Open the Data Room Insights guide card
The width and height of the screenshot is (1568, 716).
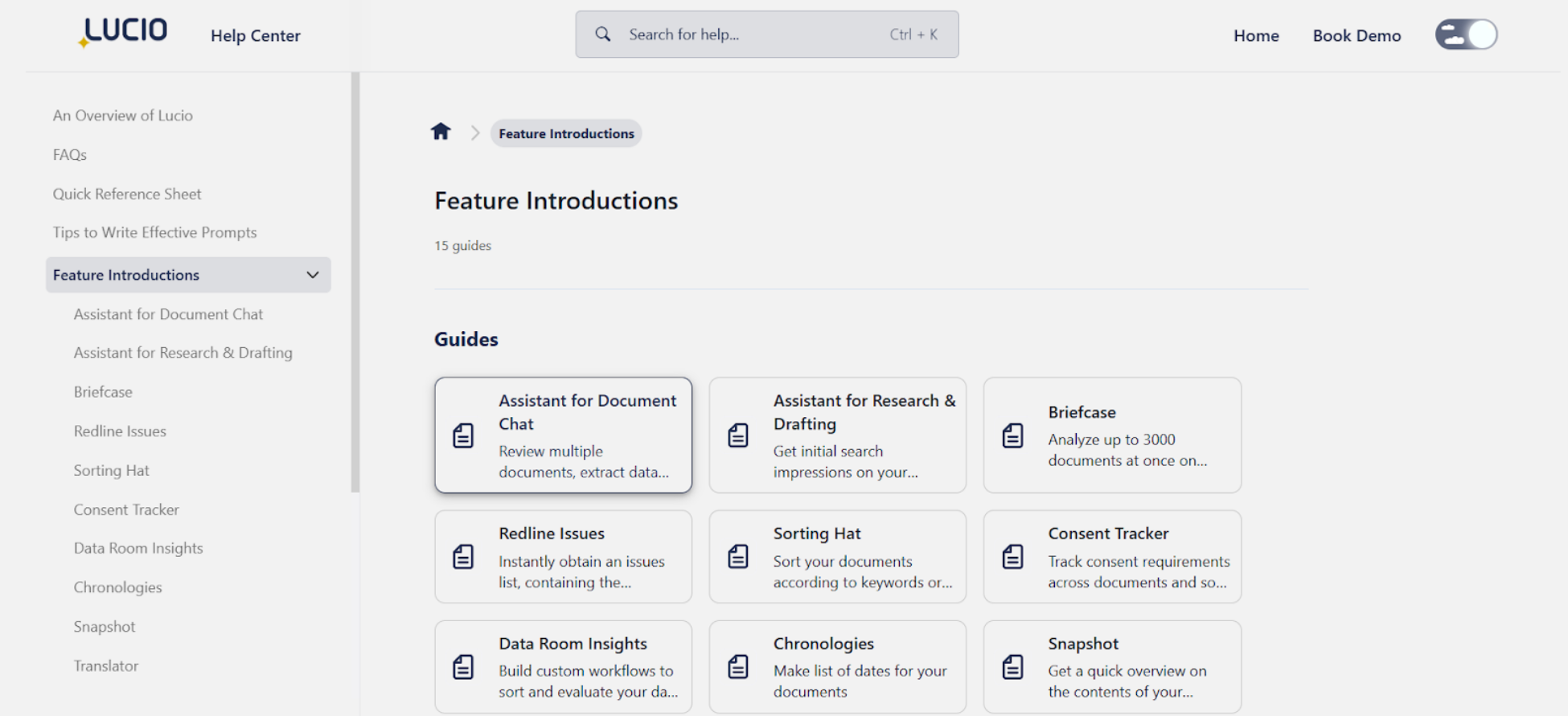[563, 666]
